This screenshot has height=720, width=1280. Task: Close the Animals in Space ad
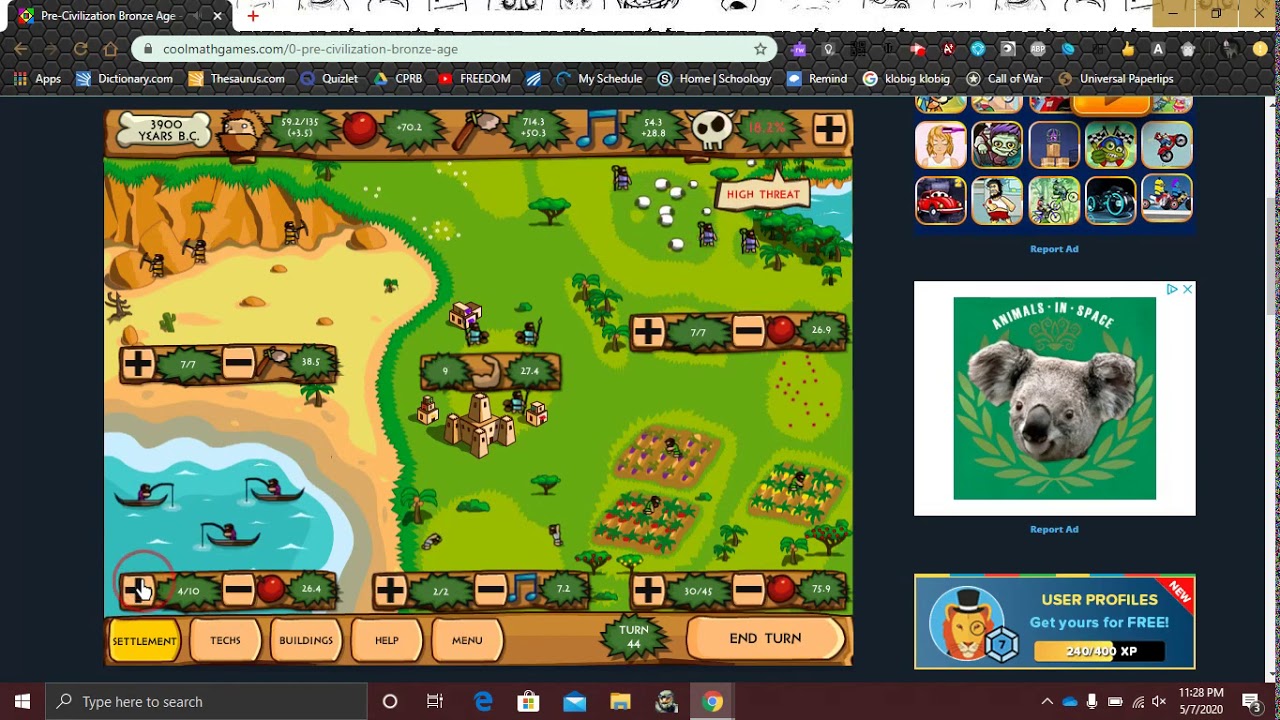(x=1187, y=289)
